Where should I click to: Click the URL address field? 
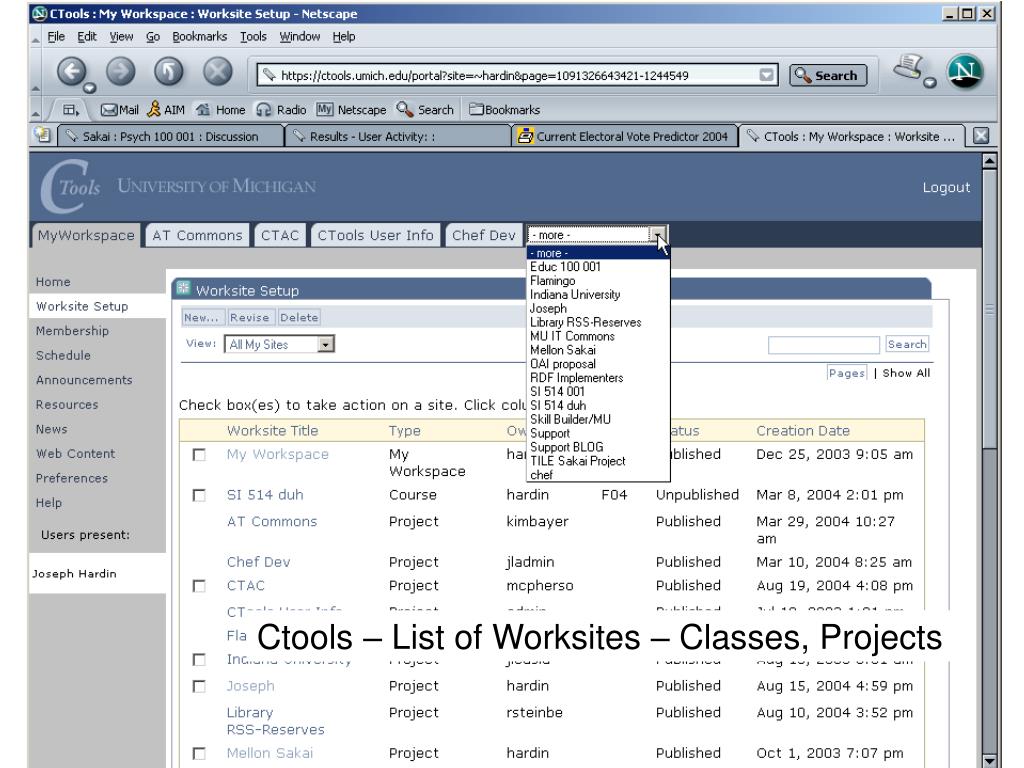tap(519, 76)
